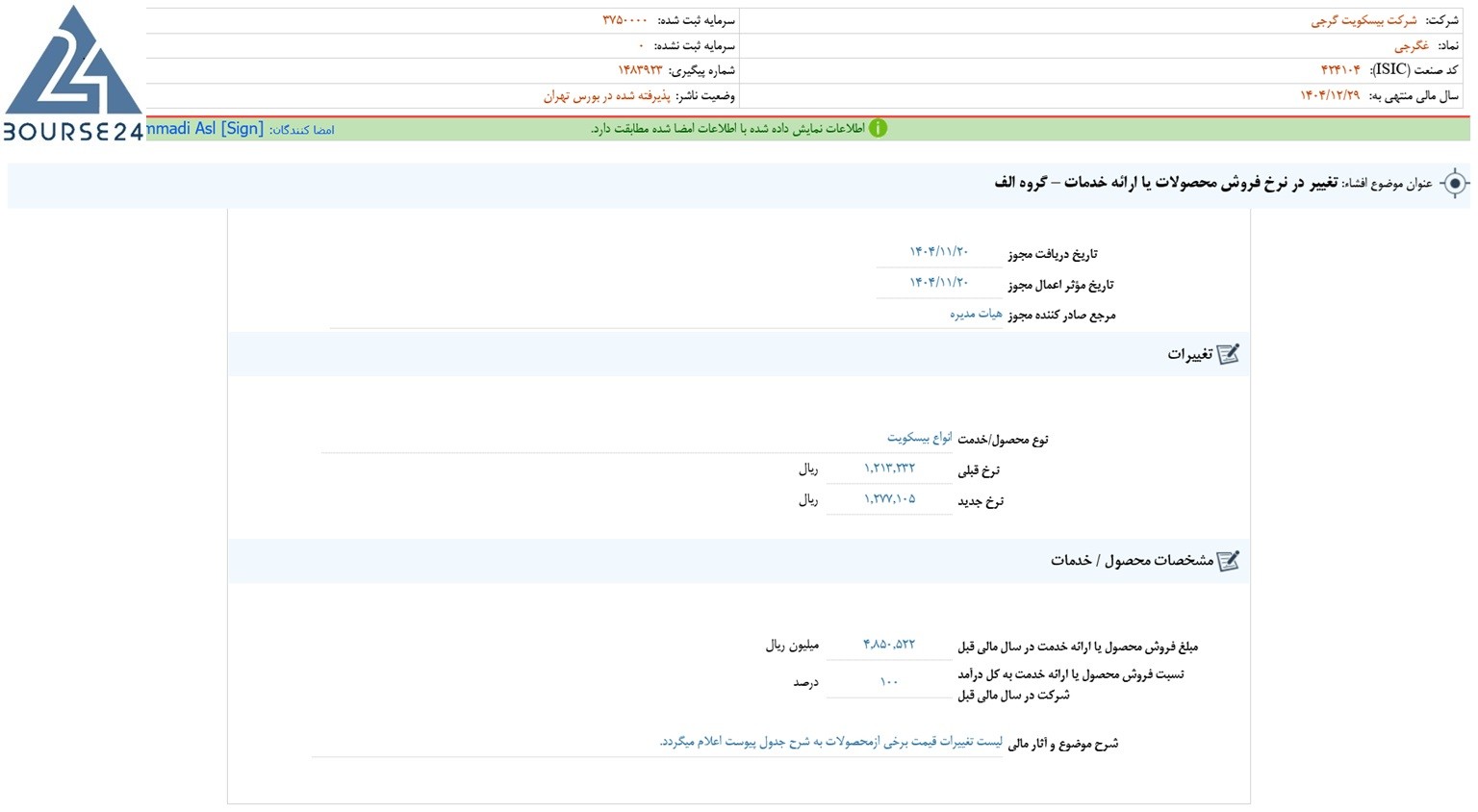Click the green signature match message text
This screenshot has height=812, width=1478.
727,129
